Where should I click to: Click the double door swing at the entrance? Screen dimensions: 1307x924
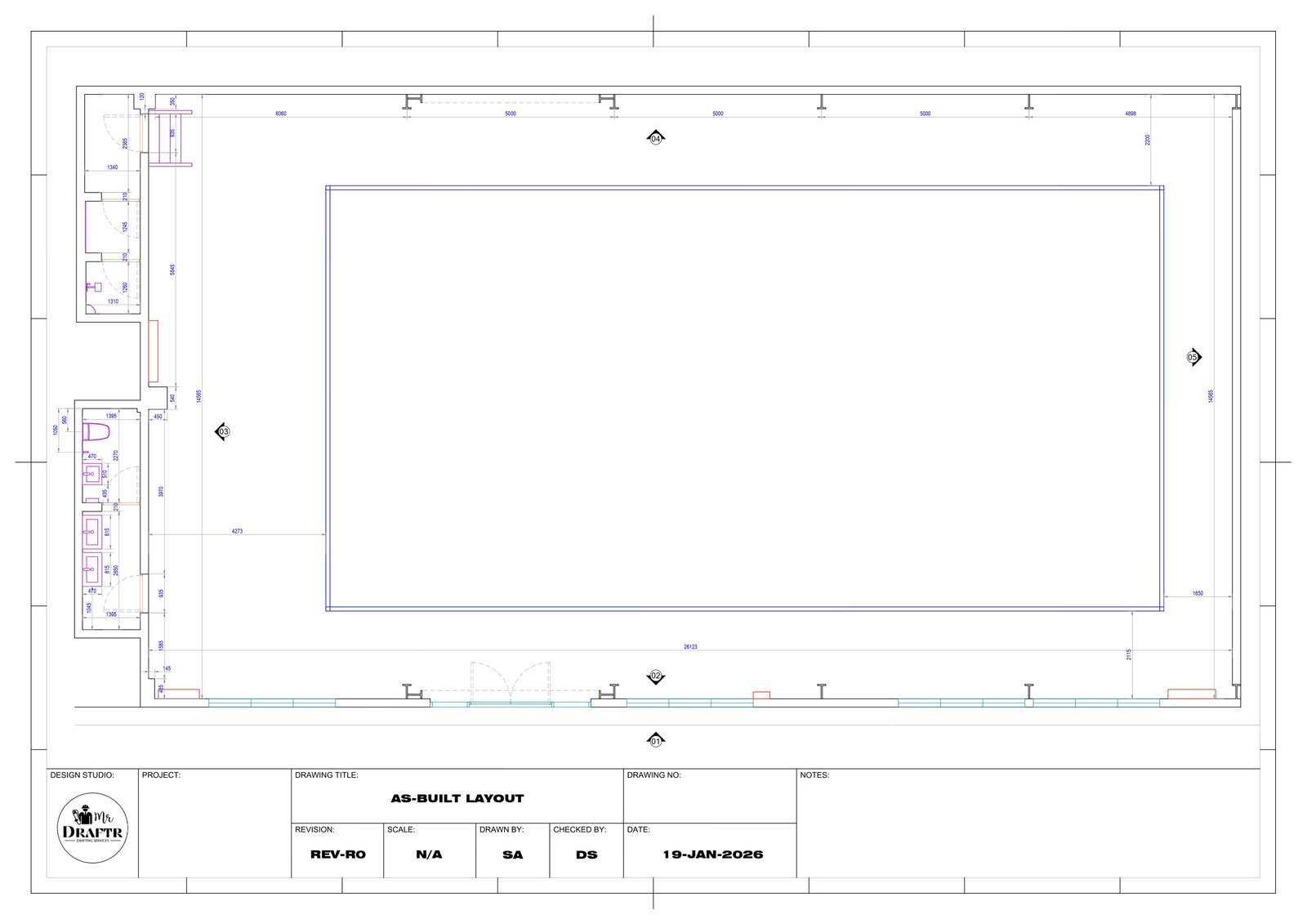tap(511, 682)
